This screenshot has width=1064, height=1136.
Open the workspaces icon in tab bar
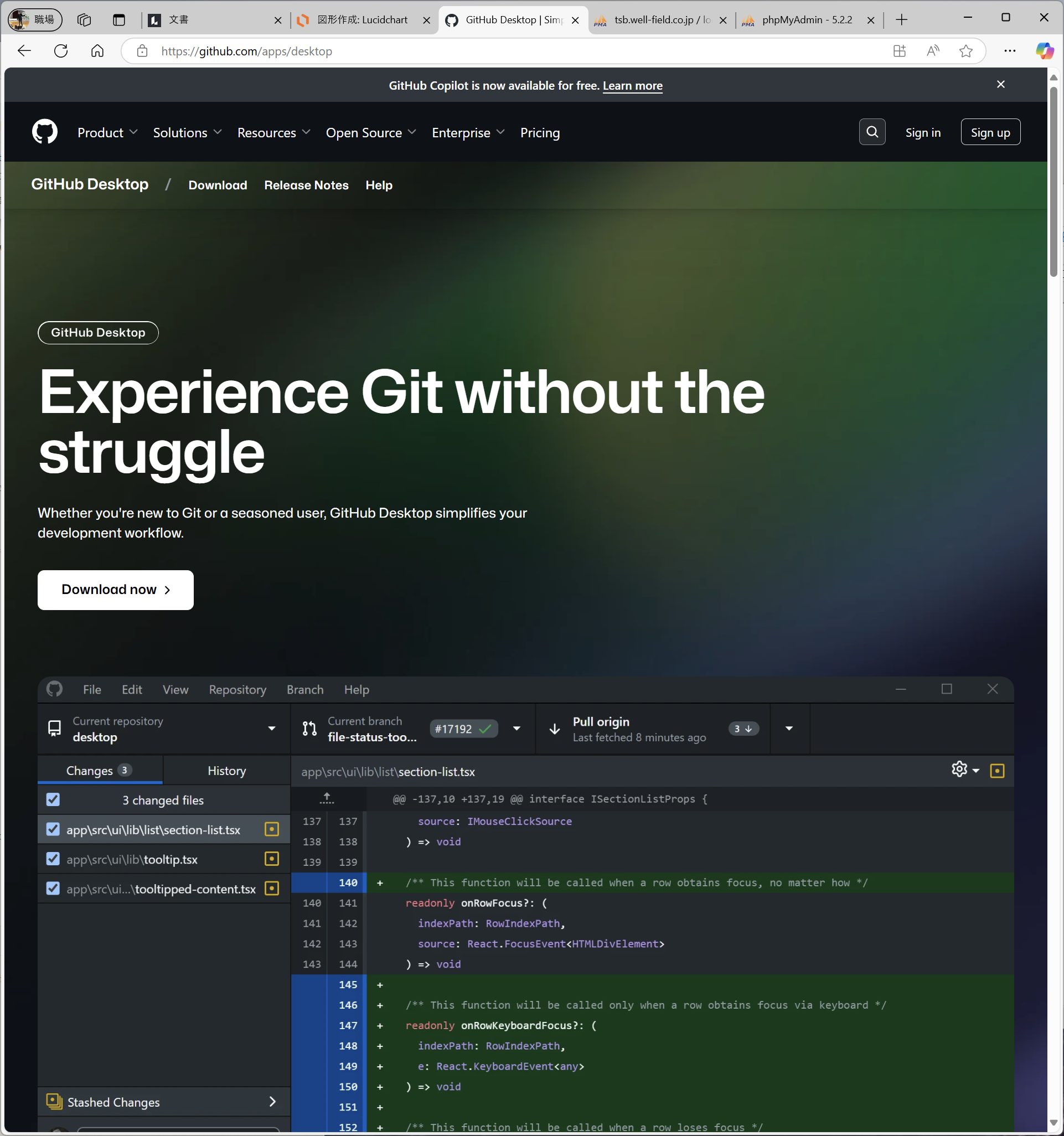84,20
